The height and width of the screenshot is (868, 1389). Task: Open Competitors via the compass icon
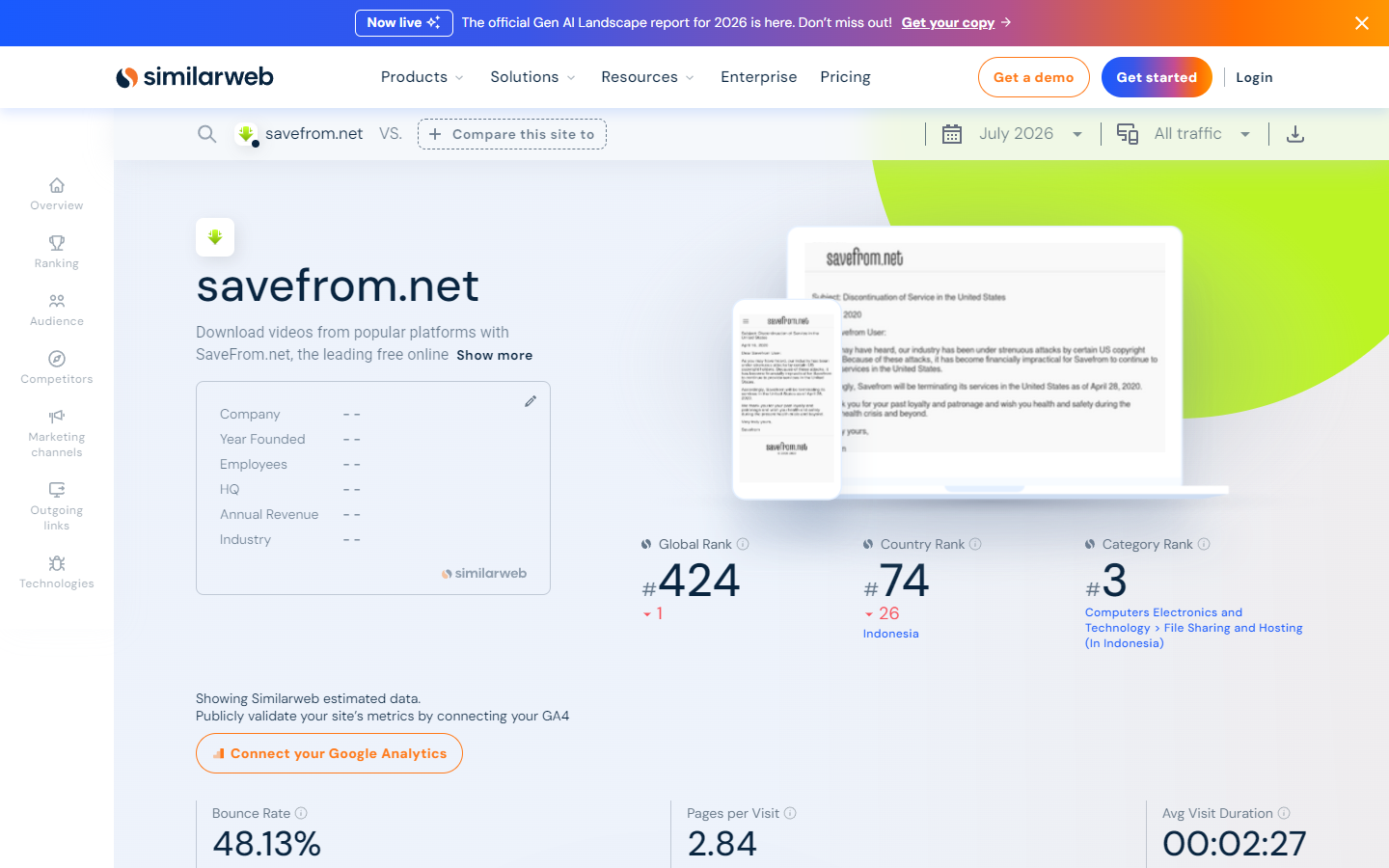[57, 359]
